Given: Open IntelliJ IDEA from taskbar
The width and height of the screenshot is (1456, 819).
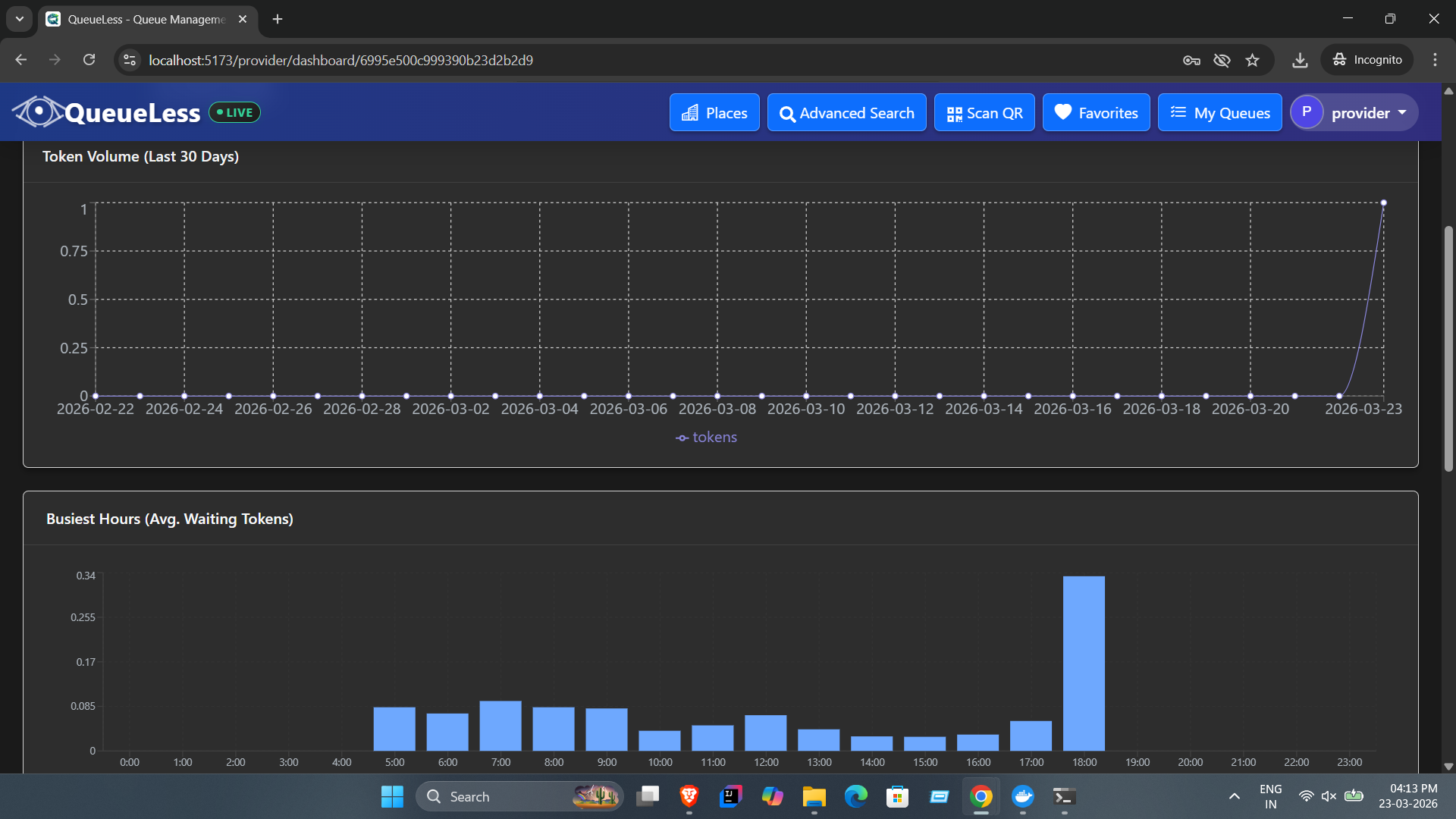Looking at the screenshot, I should (x=731, y=797).
